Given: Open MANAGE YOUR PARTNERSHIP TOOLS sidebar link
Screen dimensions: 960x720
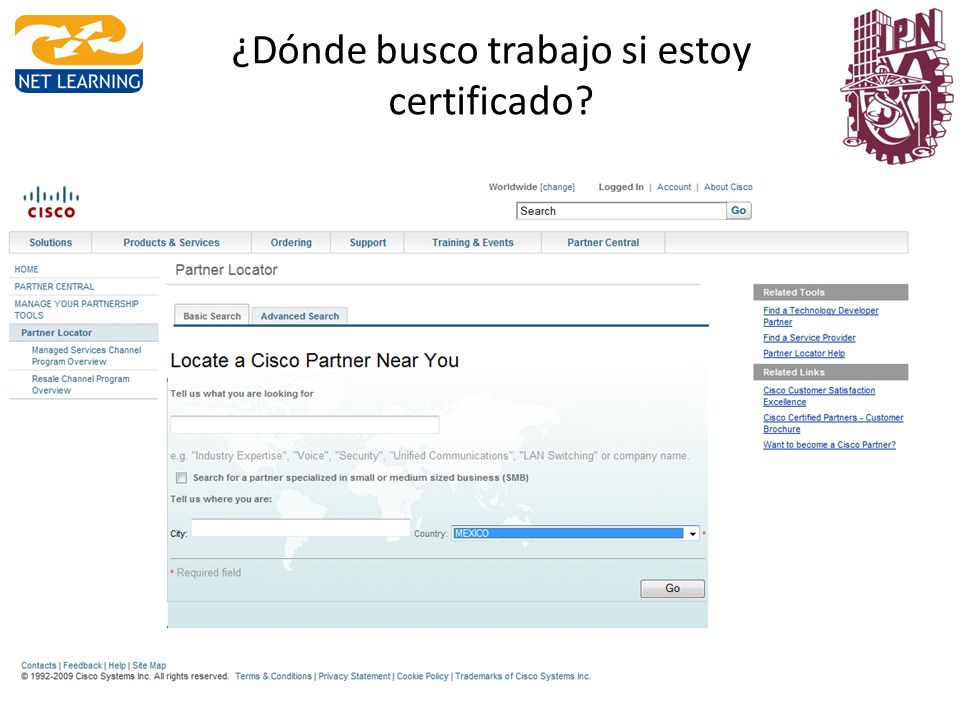Looking at the screenshot, I should coord(77,309).
